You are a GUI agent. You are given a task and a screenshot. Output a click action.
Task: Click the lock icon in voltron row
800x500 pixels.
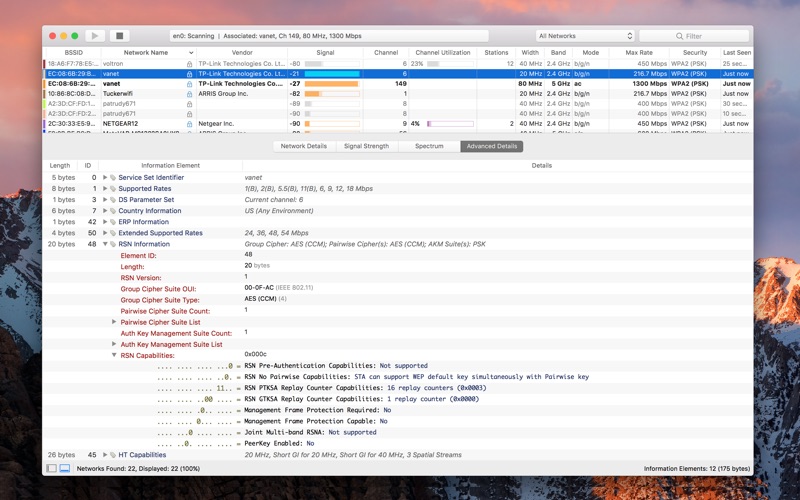189,64
